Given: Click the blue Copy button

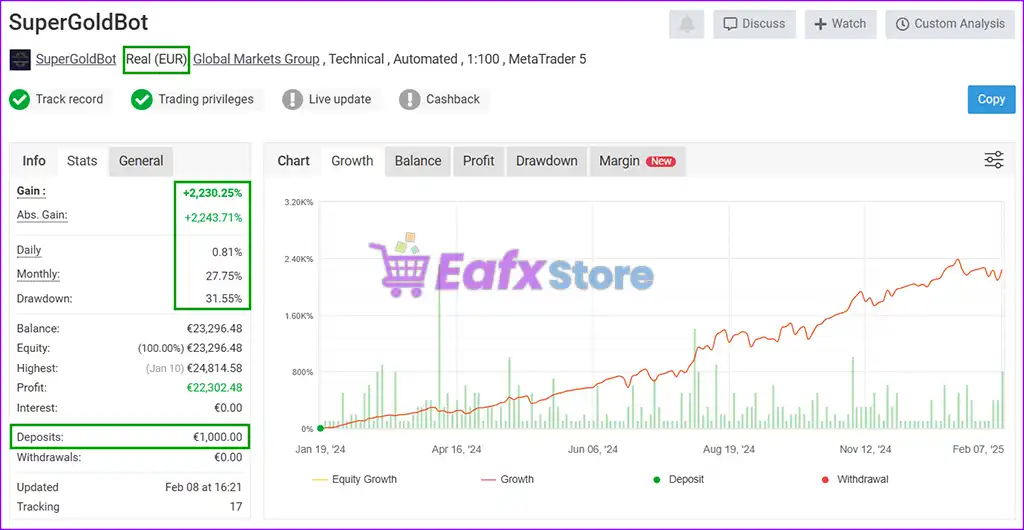Looking at the screenshot, I should click(x=991, y=99).
